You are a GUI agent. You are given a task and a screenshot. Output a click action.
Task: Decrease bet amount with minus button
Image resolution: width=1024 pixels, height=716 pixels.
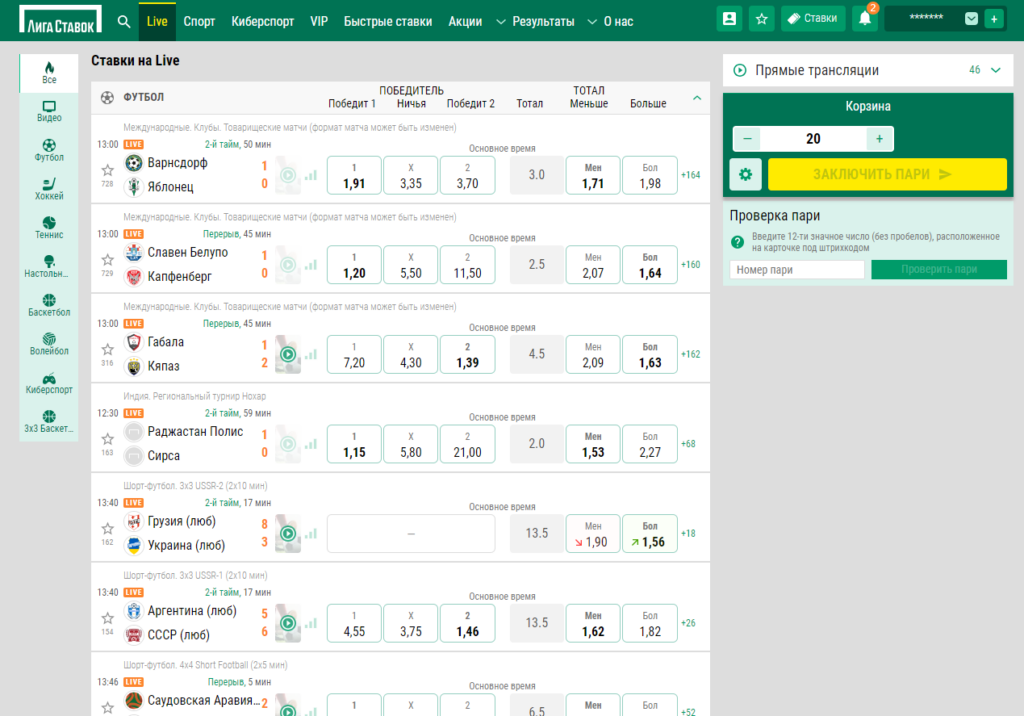[747, 138]
